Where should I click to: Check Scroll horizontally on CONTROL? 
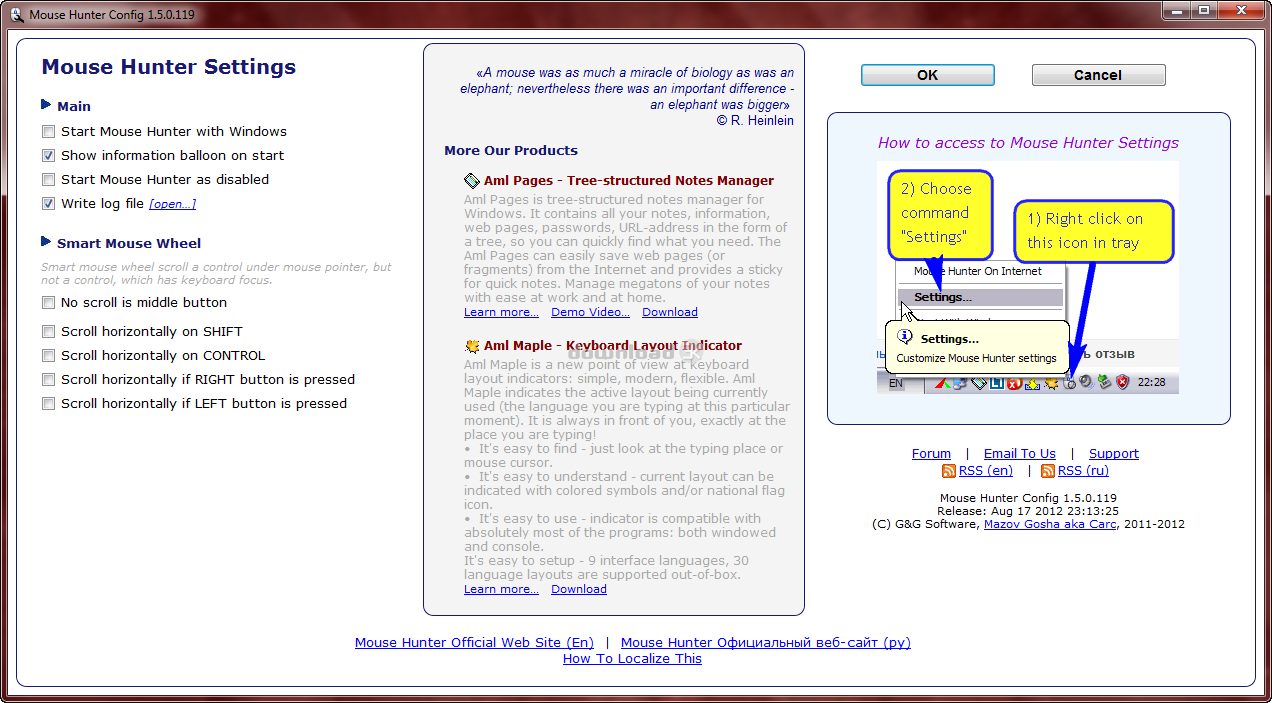click(48, 356)
